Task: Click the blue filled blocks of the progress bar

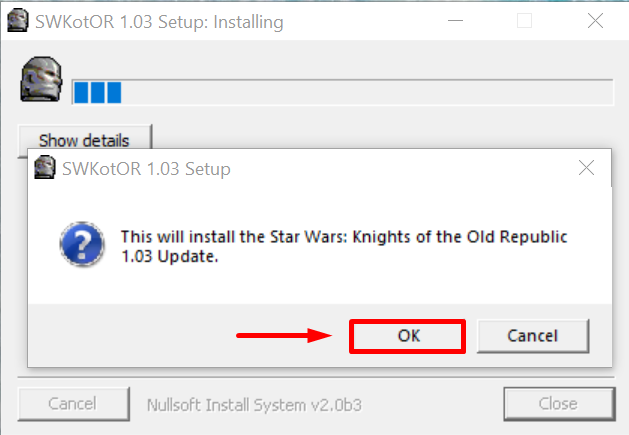Action: (97, 93)
